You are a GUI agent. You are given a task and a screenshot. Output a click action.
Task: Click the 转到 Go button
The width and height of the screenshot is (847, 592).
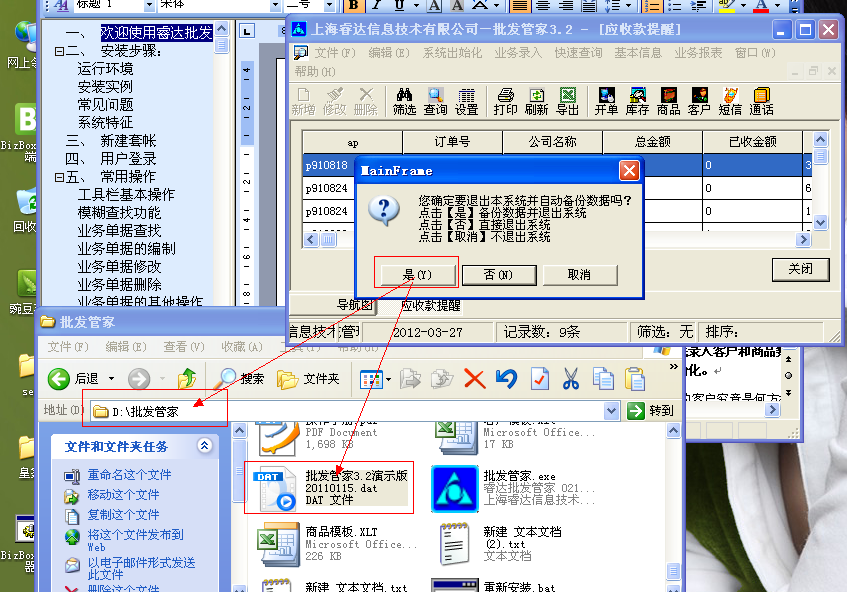point(651,411)
